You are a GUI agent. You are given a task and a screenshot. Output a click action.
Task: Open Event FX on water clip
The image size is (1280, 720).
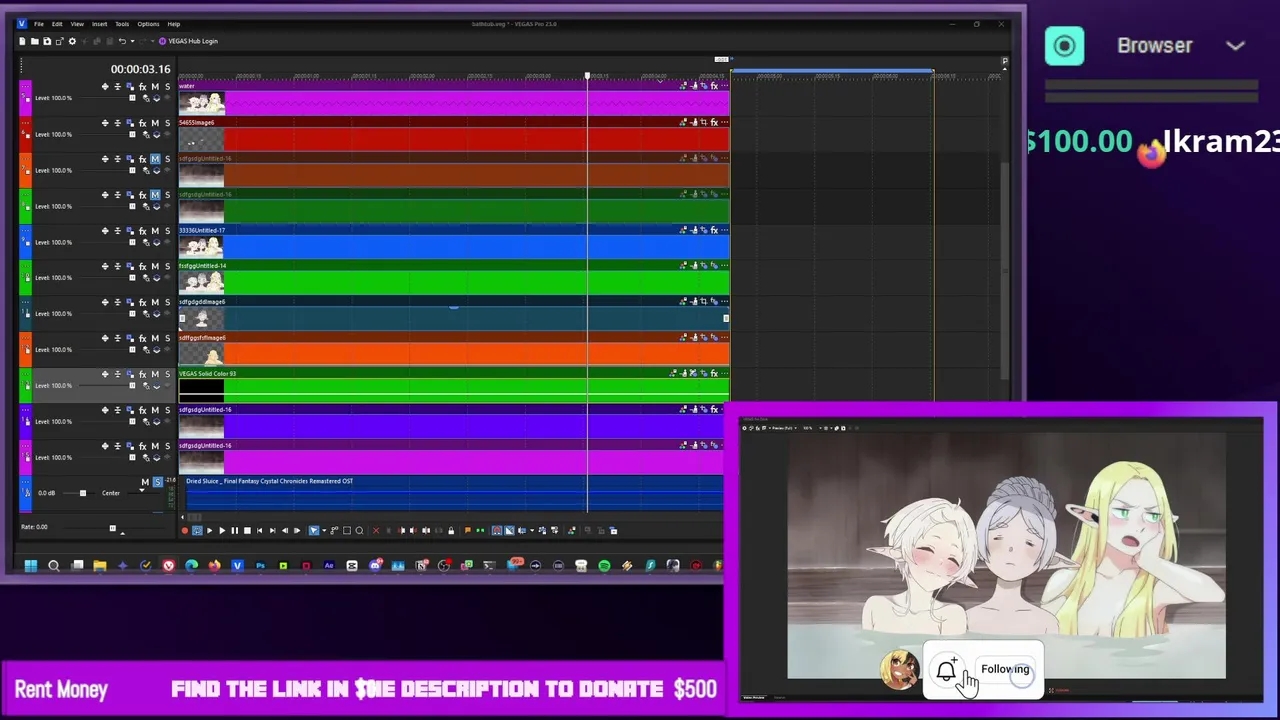(x=714, y=86)
